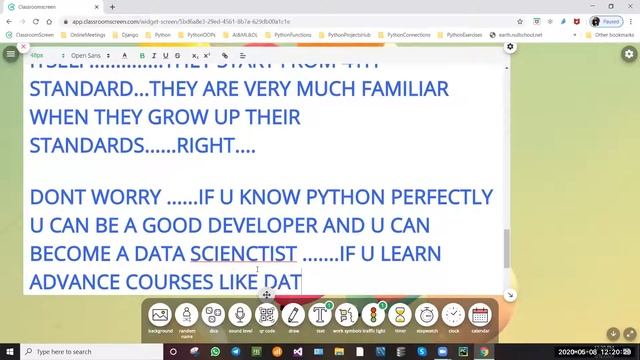Viewport: 640px width, 360px height.
Task: Click the browser address bar
Action: click(x=286, y=22)
